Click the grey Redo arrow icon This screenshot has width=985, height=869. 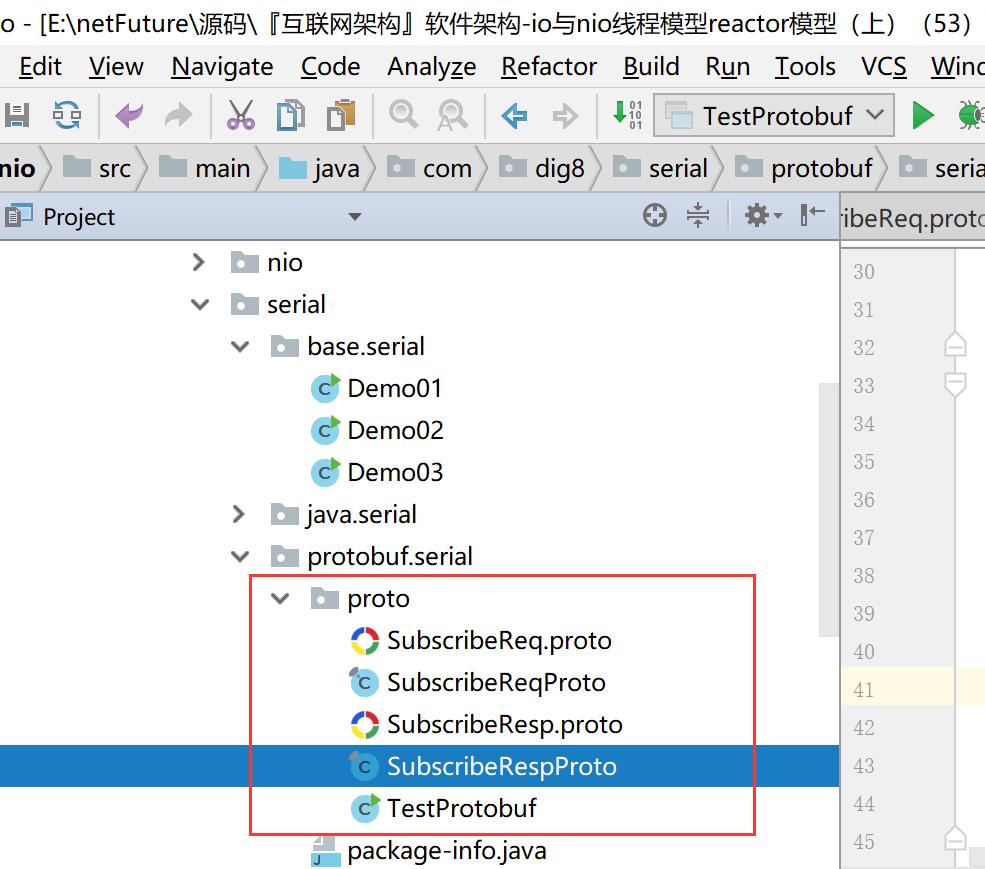tap(178, 116)
